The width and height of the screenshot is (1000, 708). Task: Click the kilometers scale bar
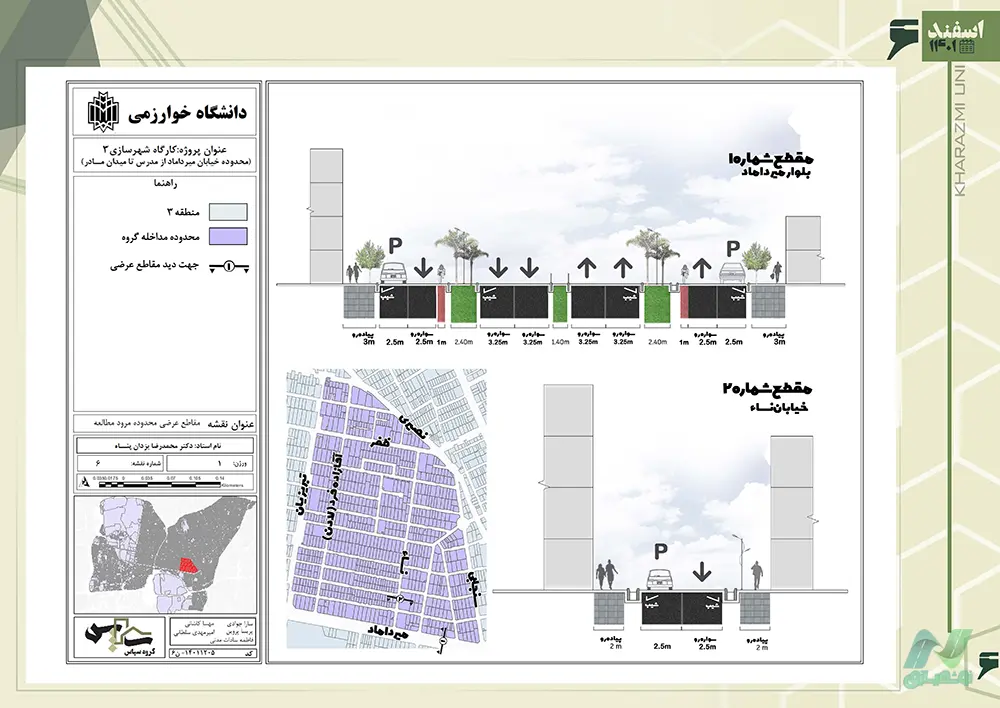159,483
